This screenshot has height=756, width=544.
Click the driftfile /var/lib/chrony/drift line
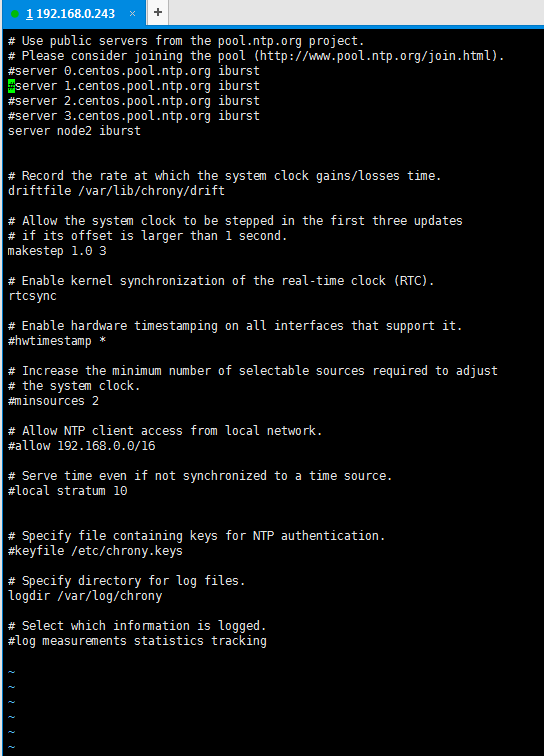116,191
